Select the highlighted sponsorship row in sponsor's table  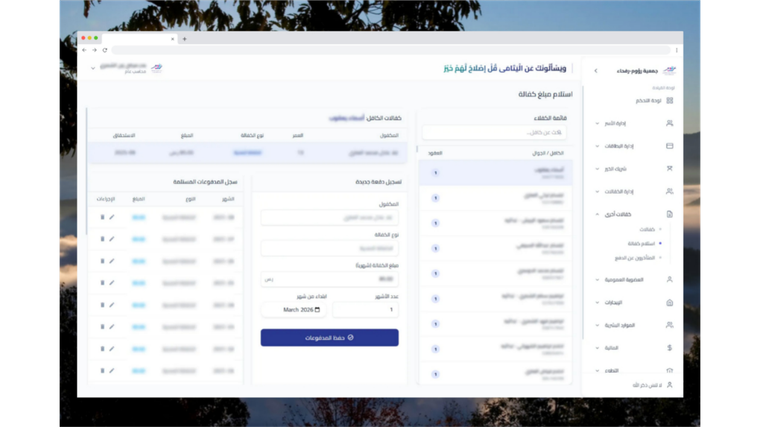pos(247,153)
